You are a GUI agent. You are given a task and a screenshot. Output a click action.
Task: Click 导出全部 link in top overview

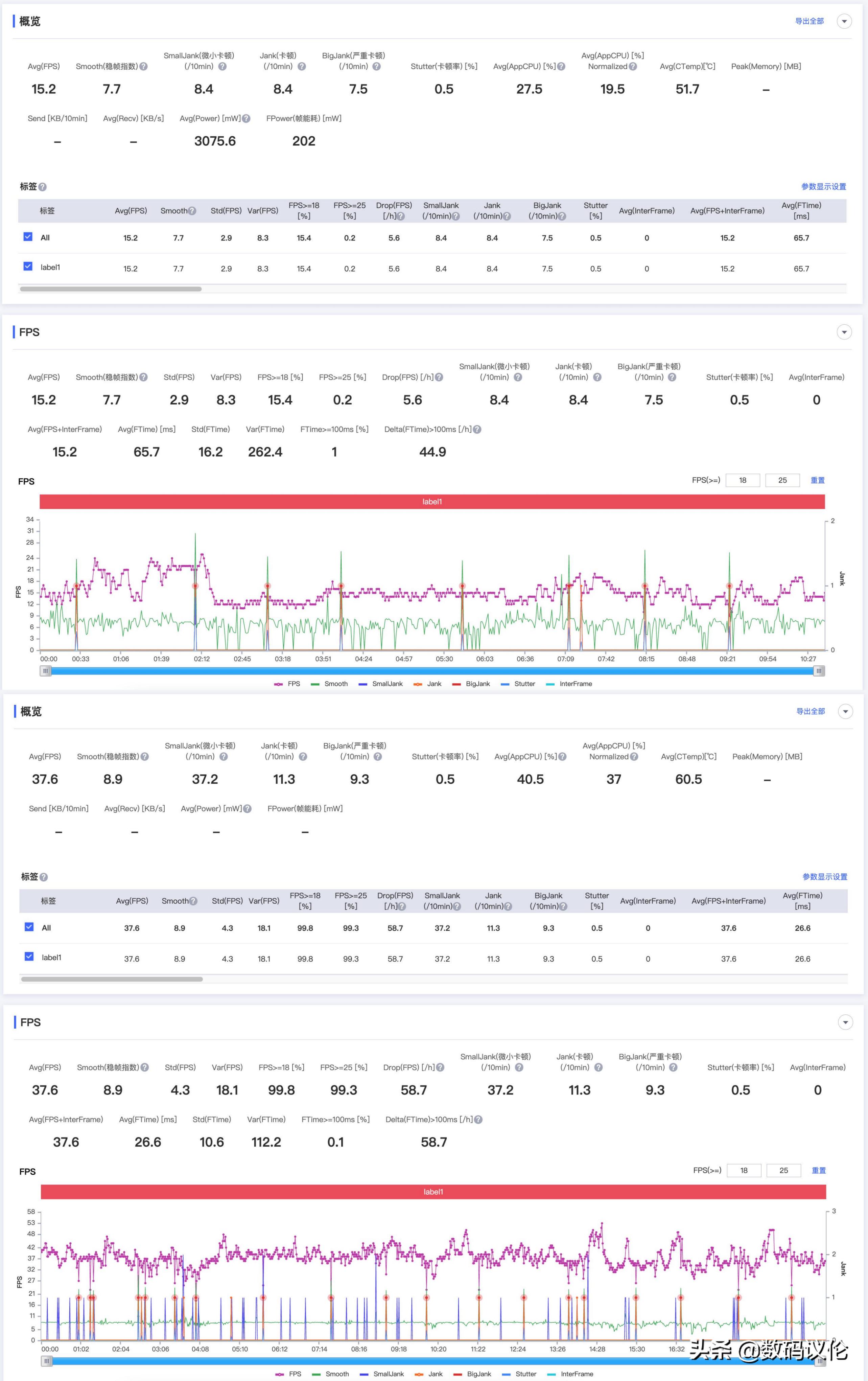tap(809, 21)
